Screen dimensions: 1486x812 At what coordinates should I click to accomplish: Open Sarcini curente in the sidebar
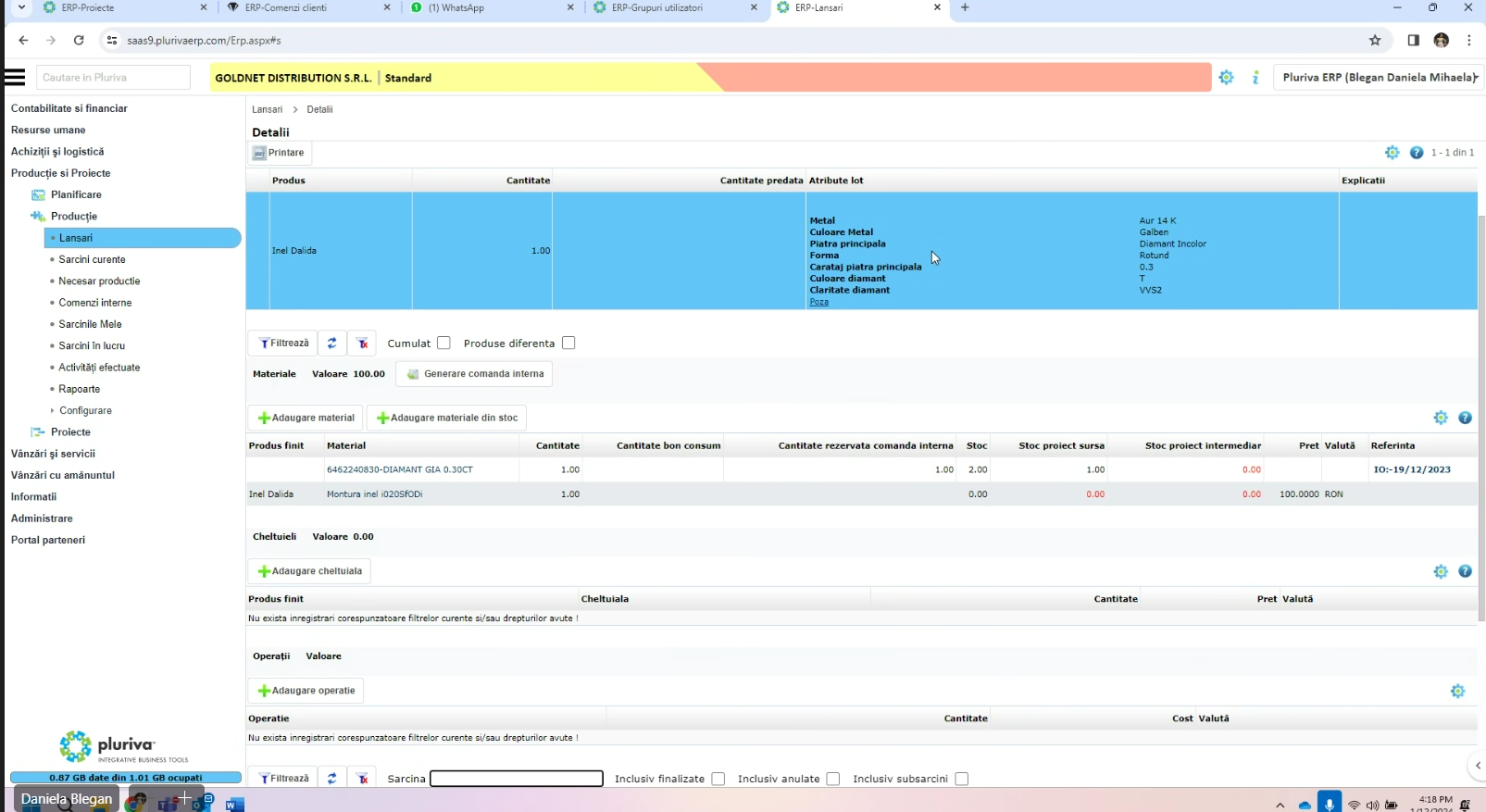92,259
